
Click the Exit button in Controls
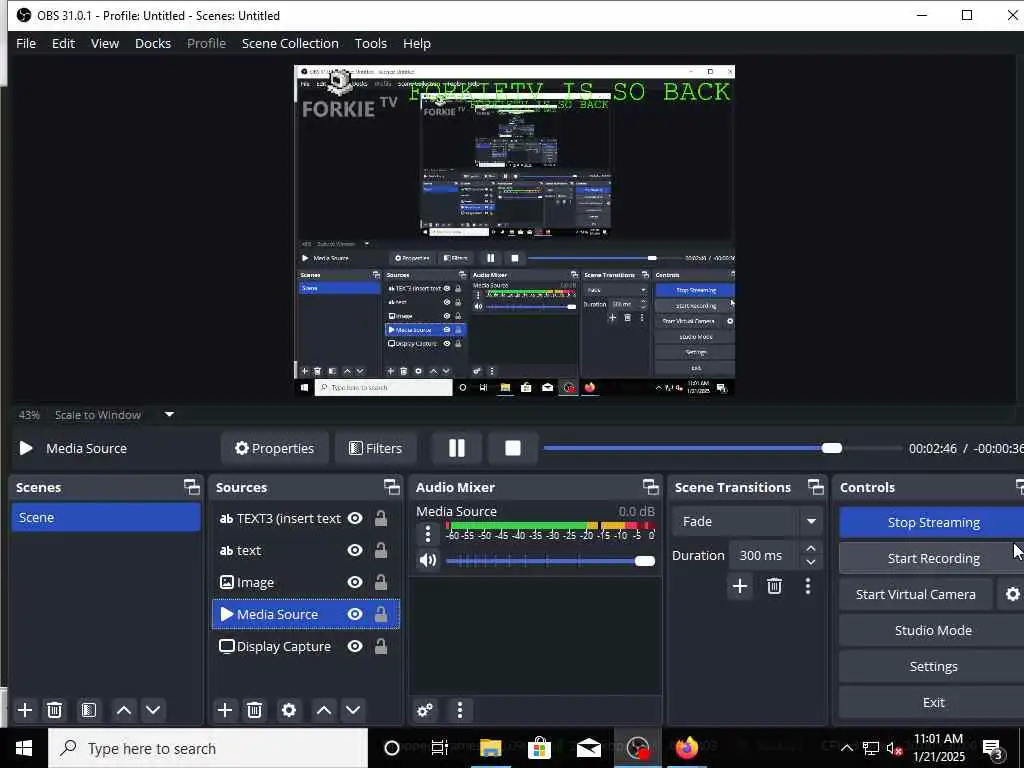(x=933, y=702)
